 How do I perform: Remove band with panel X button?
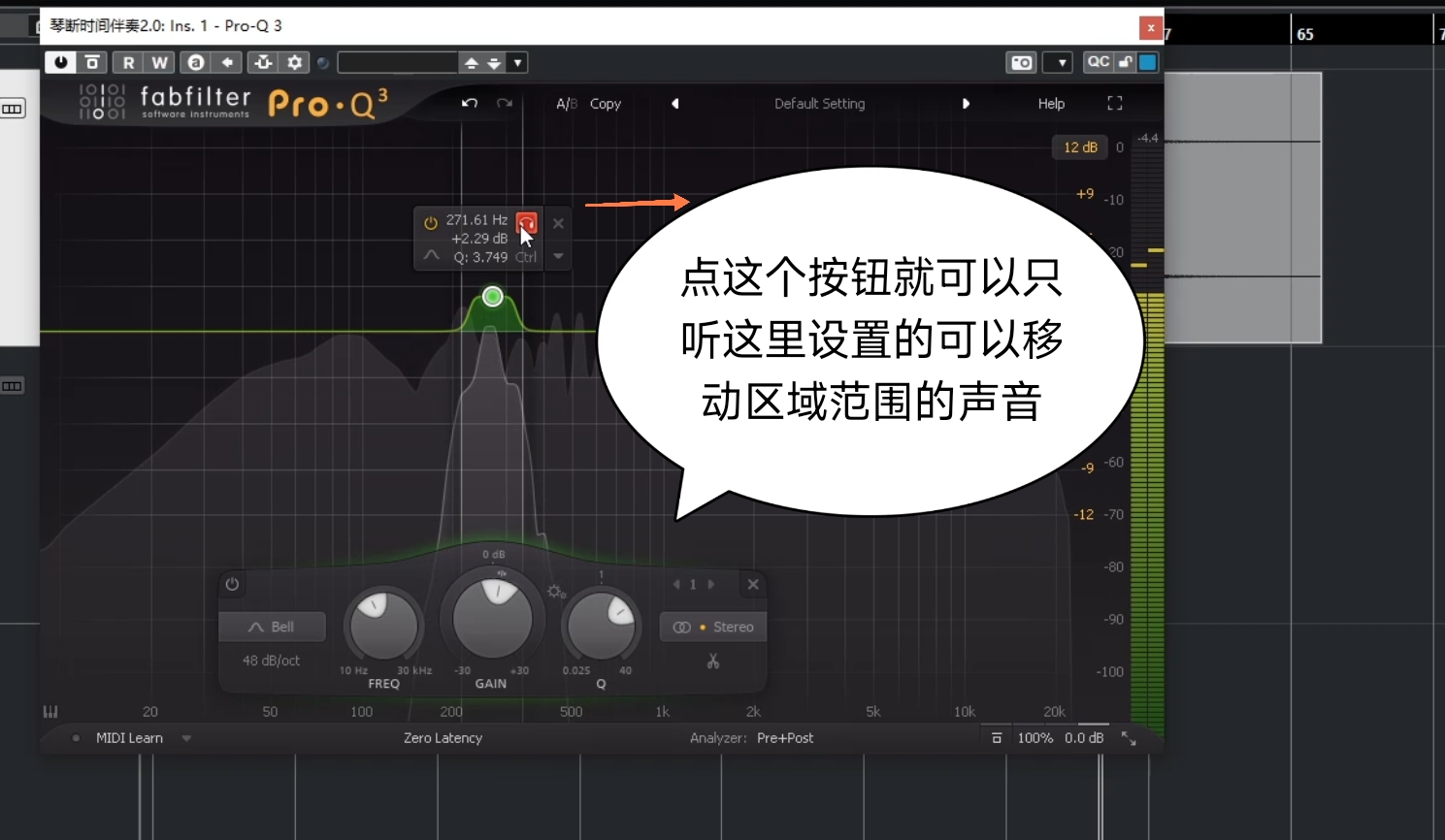click(x=753, y=584)
